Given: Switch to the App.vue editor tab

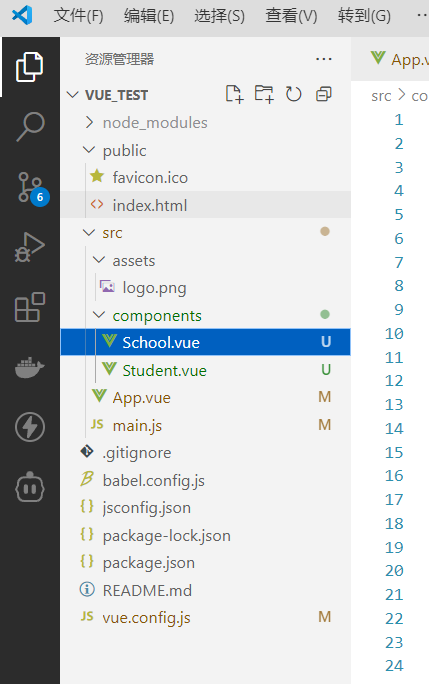Looking at the screenshot, I should 399,59.
